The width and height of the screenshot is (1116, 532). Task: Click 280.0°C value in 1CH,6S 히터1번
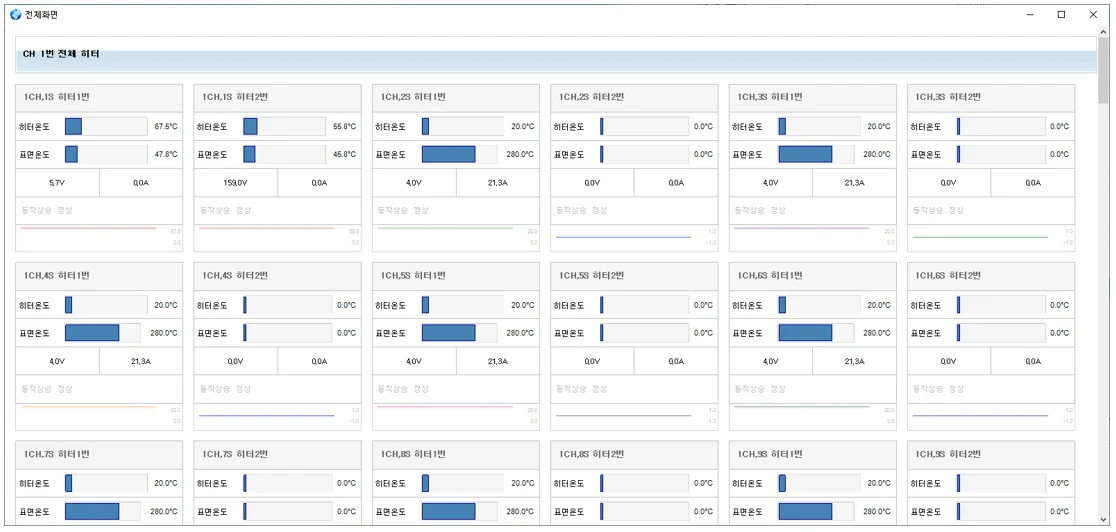click(877, 333)
